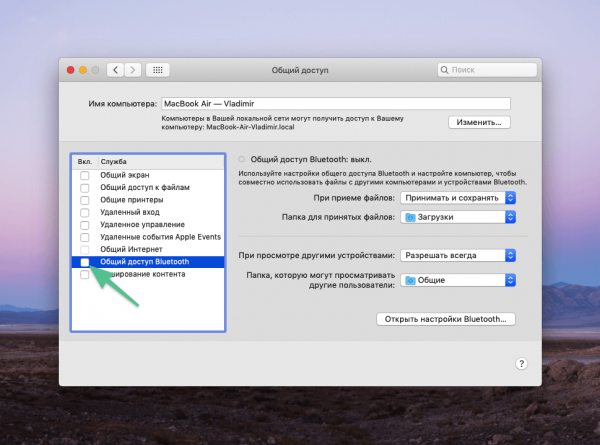Select the Удаленное управление row

[148, 225]
